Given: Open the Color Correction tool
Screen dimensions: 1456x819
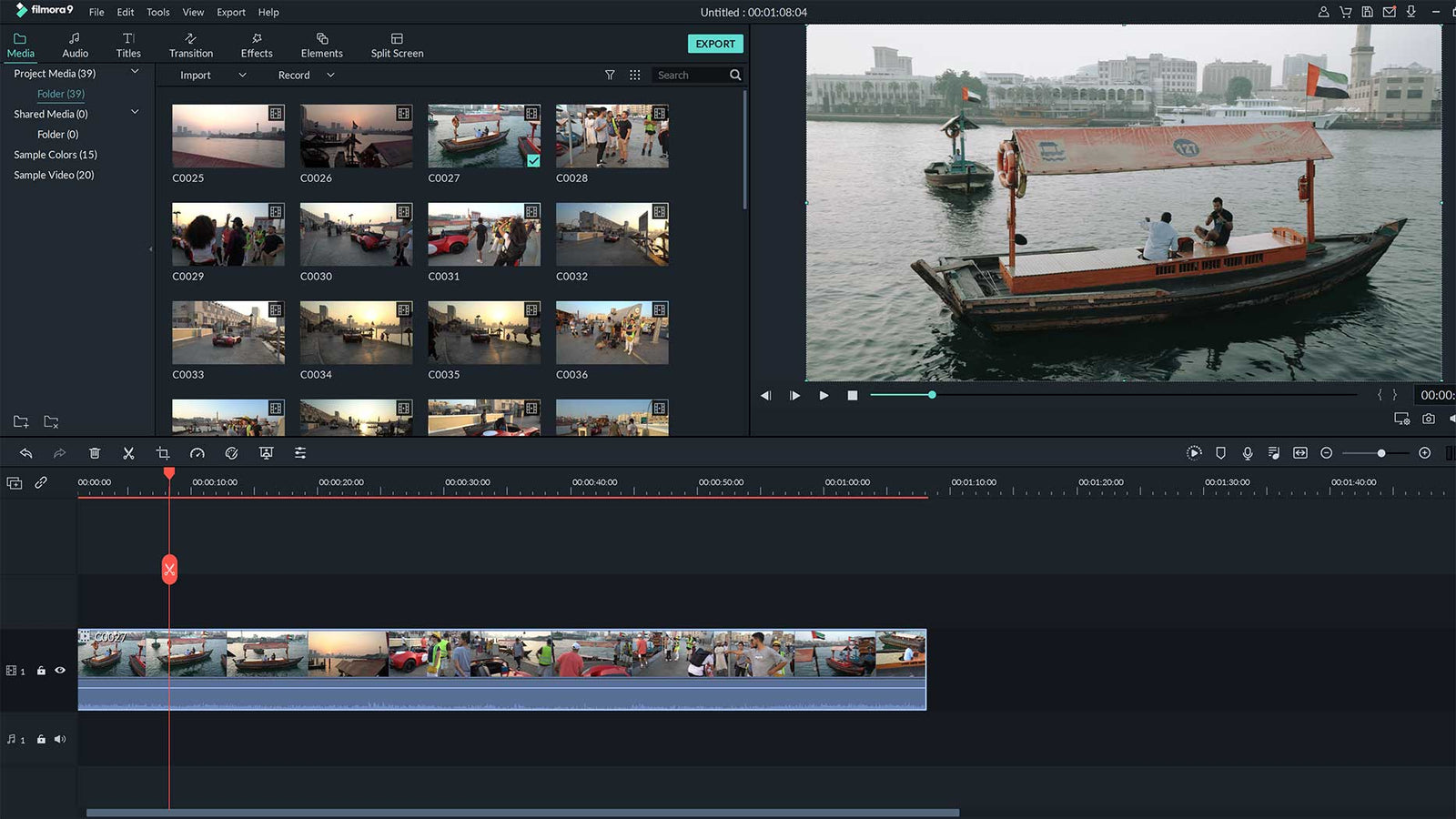Looking at the screenshot, I should (231, 453).
